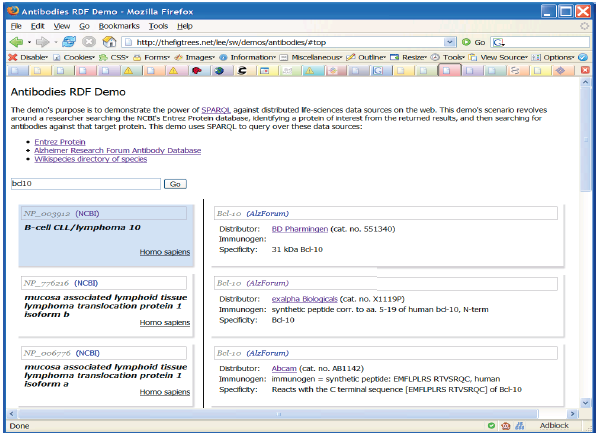The width and height of the screenshot is (598, 436).
Task: Click the Forward arrow navigation button
Action: coord(42,42)
